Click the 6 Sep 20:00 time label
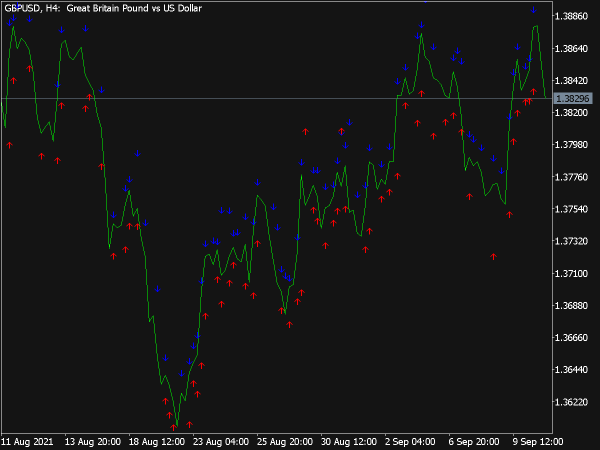Viewport: 600px width, 450px height. click(474, 442)
